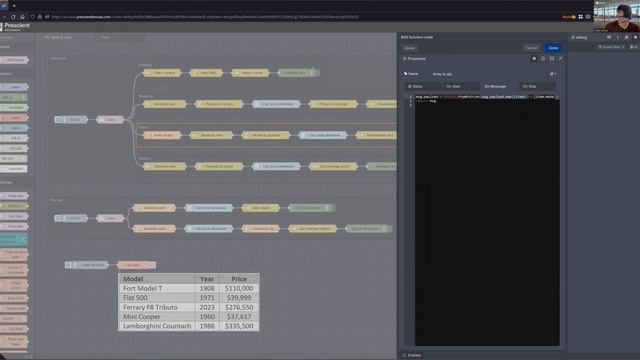
Task: Select Payload to prices node in Mapping group
Action: click(x=219, y=104)
